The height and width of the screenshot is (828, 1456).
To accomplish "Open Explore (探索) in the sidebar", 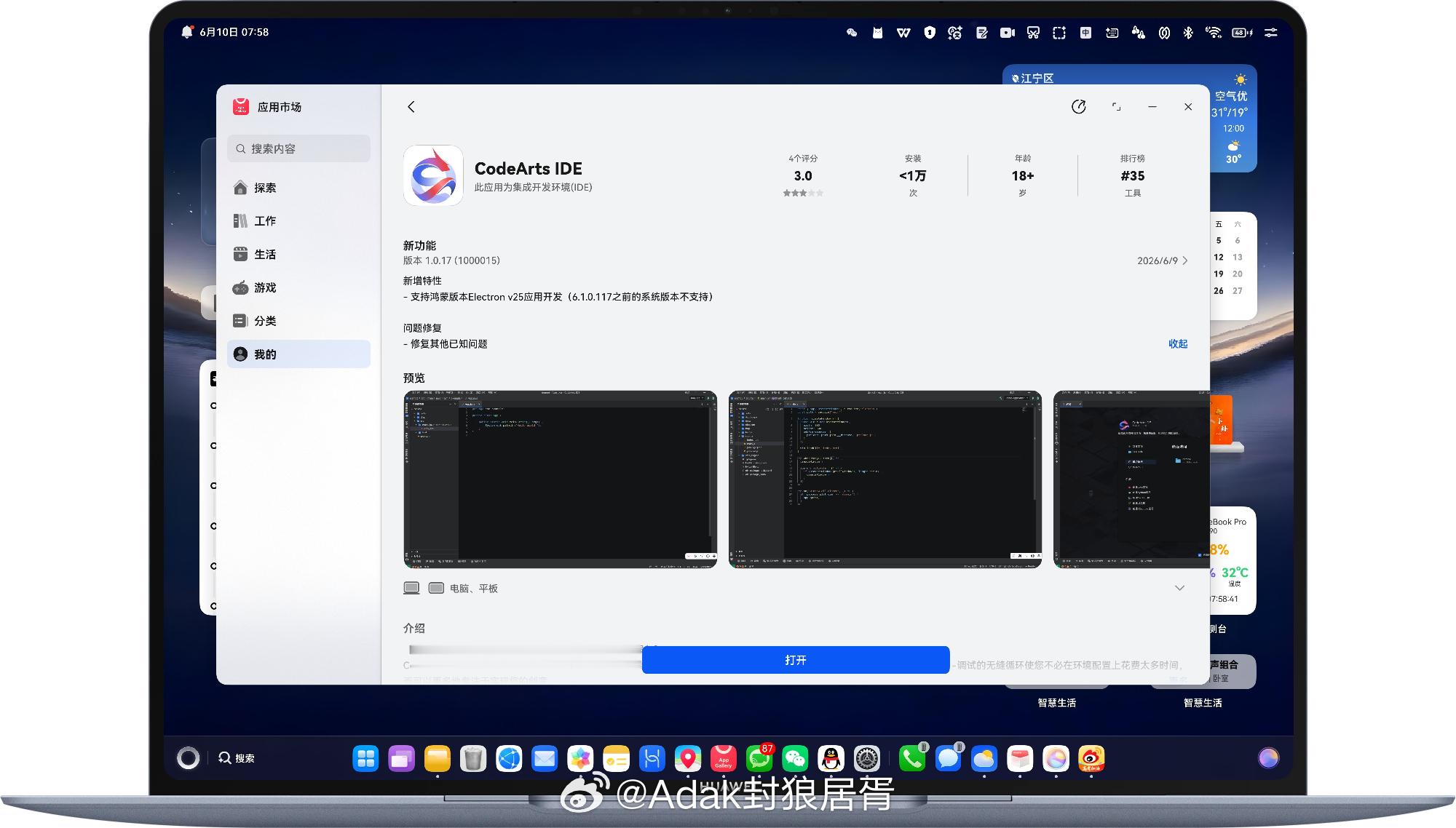I will pos(298,188).
